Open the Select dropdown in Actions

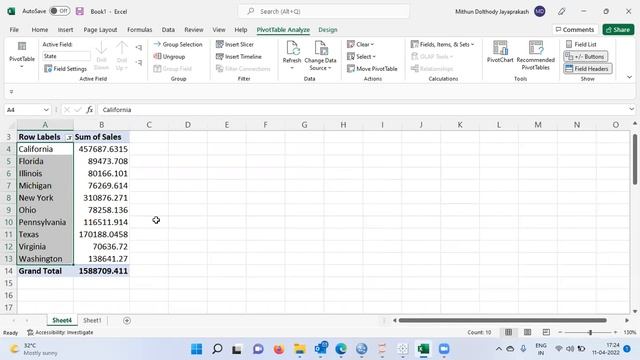tap(361, 56)
